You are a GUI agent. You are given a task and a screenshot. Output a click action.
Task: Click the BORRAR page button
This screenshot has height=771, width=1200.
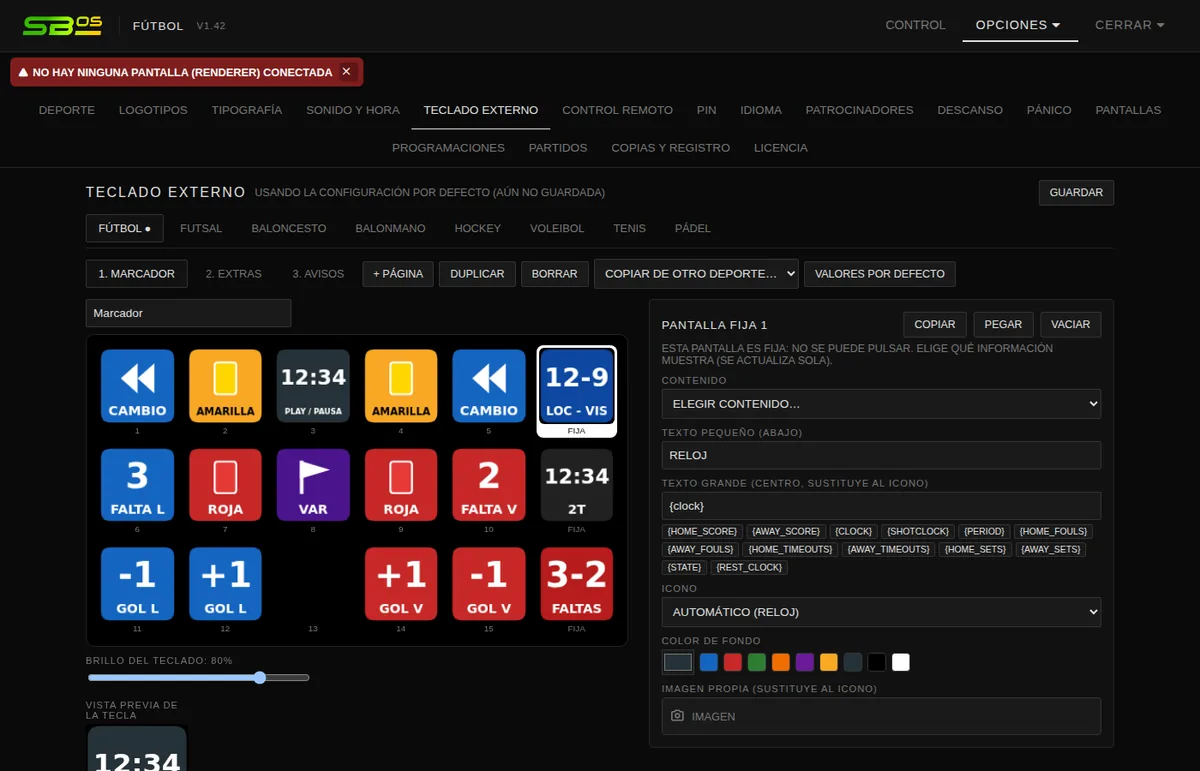[x=555, y=274]
